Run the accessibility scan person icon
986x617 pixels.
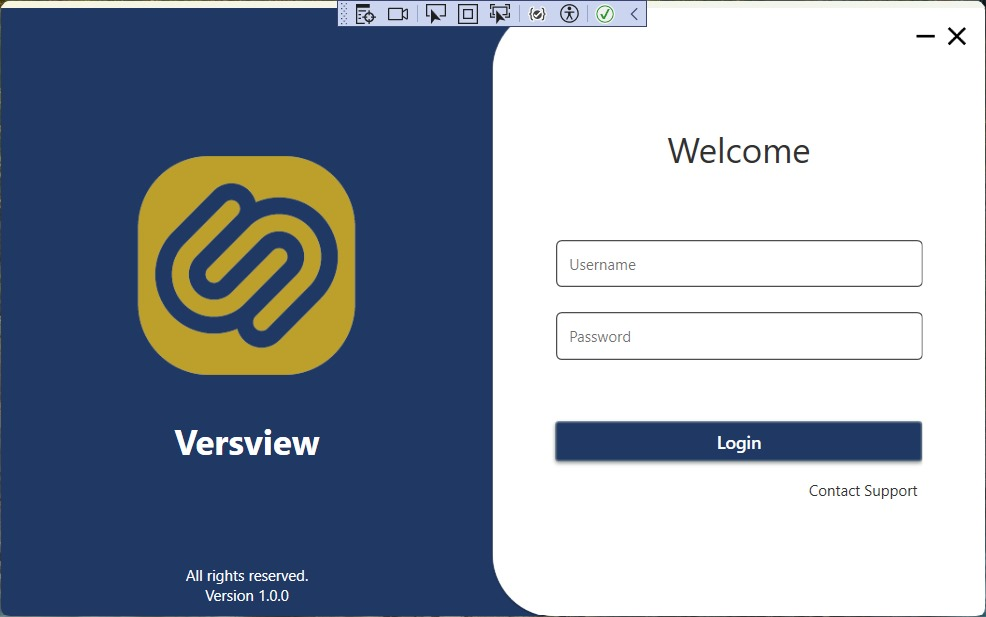[x=569, y=14]
